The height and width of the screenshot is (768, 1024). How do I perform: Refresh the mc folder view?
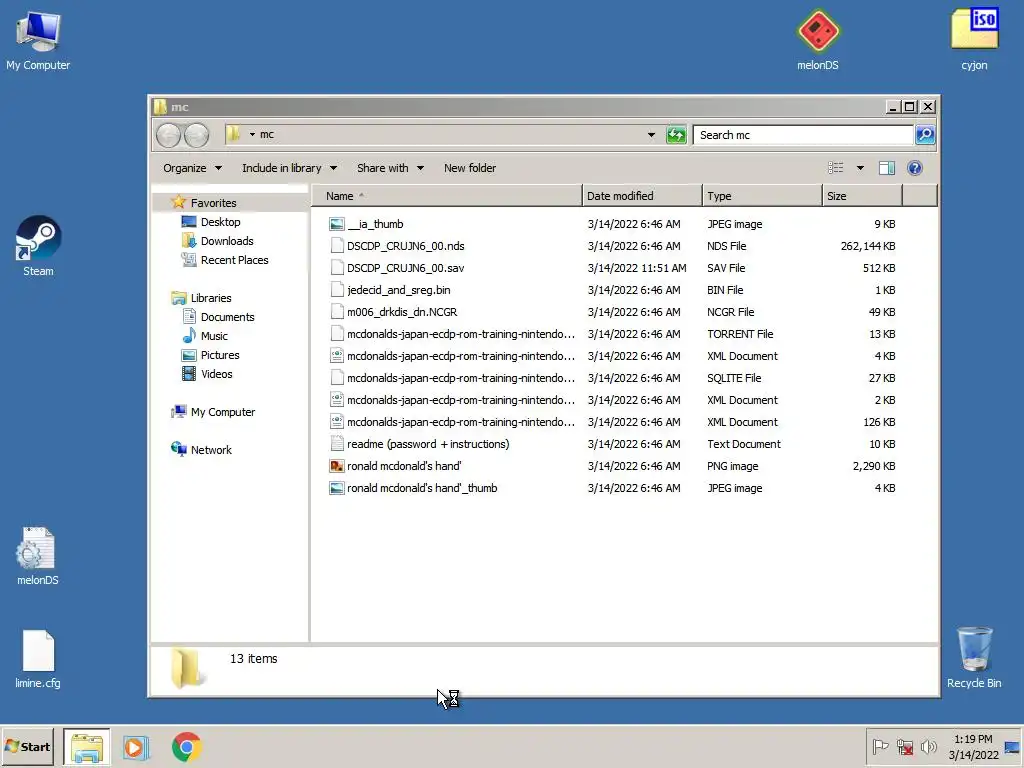[x=676, y=135]
